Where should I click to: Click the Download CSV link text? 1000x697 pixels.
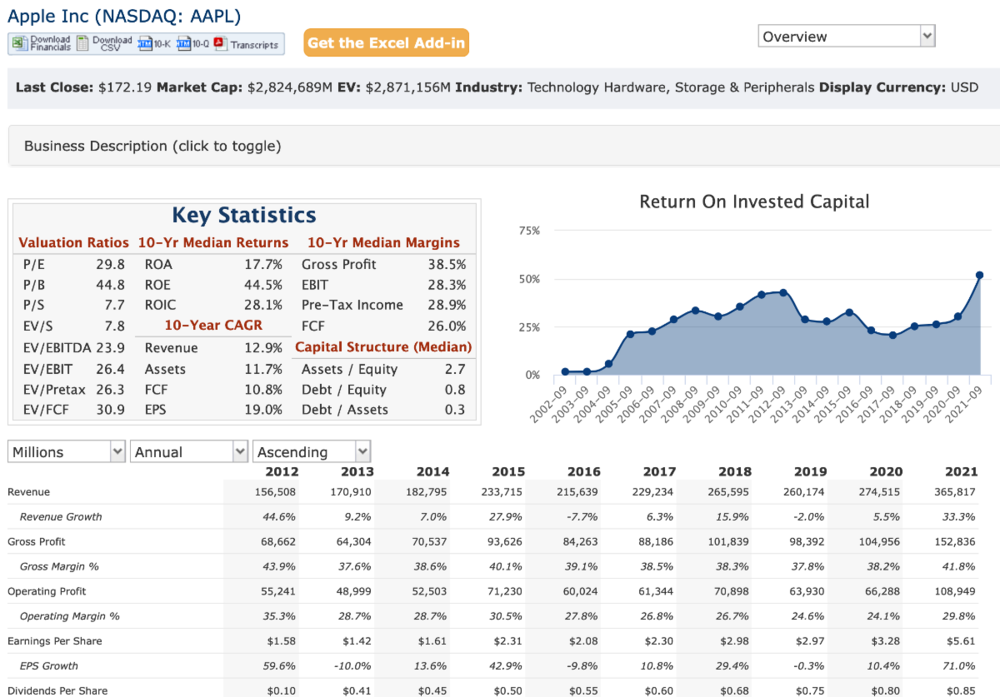click(x=112, y=43)
